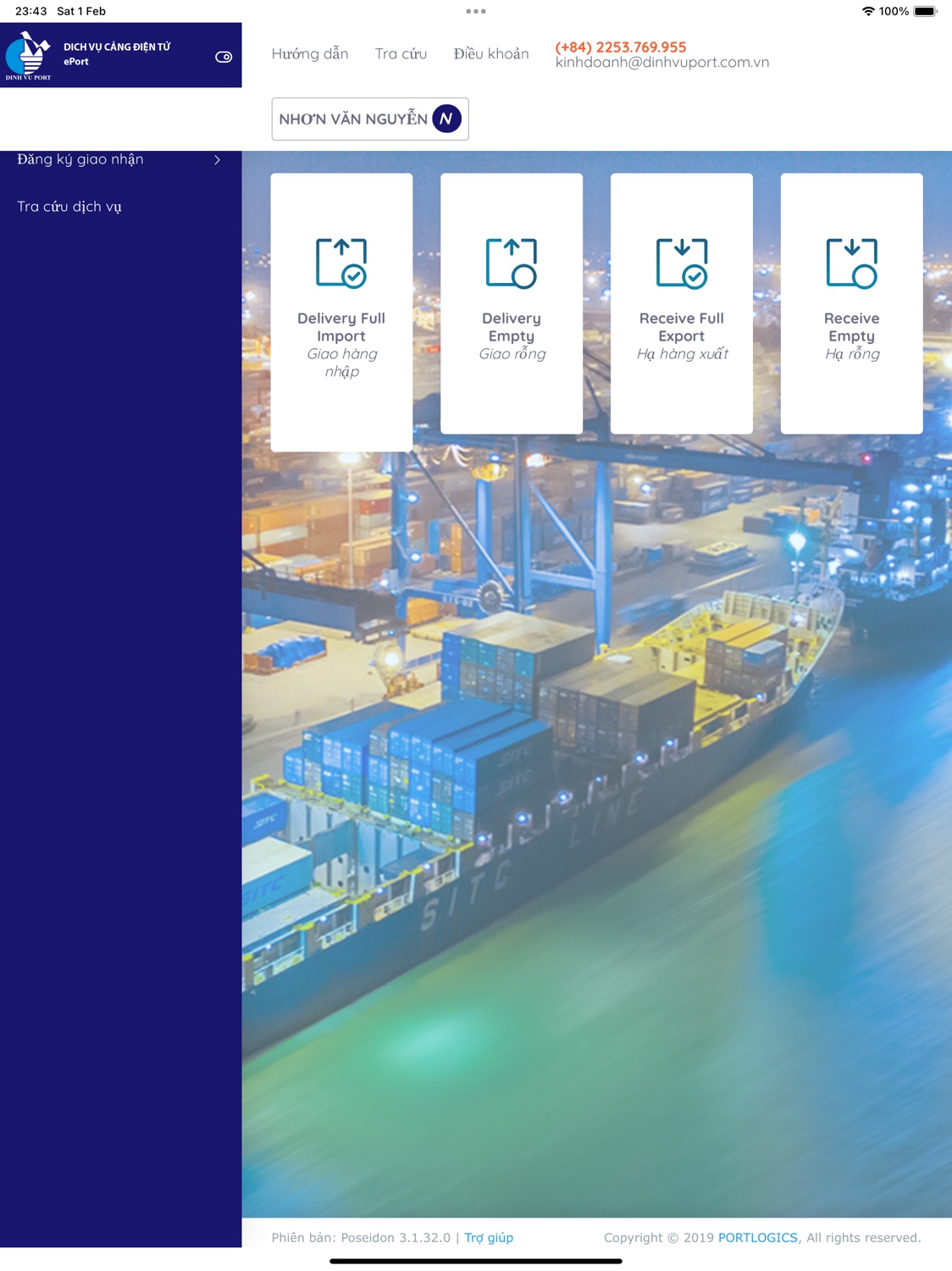Click the Receive Full Export icon

click(x=682, y=264)
